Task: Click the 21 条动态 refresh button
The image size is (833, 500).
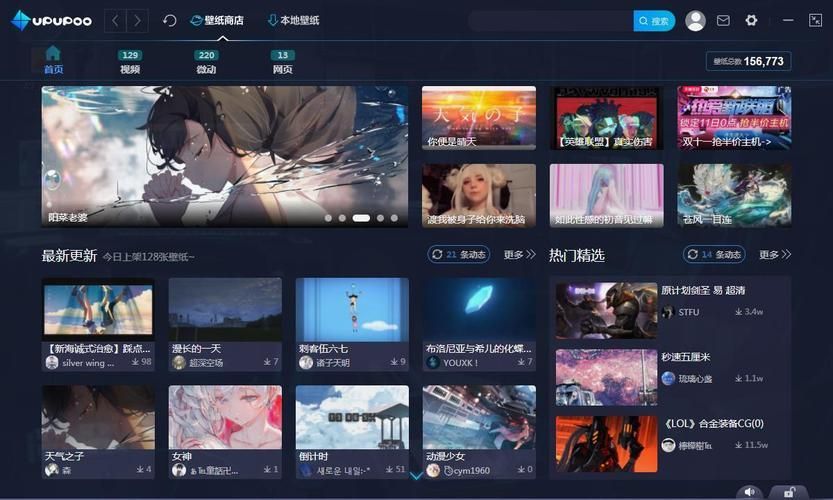Action: tap(459, 255)
